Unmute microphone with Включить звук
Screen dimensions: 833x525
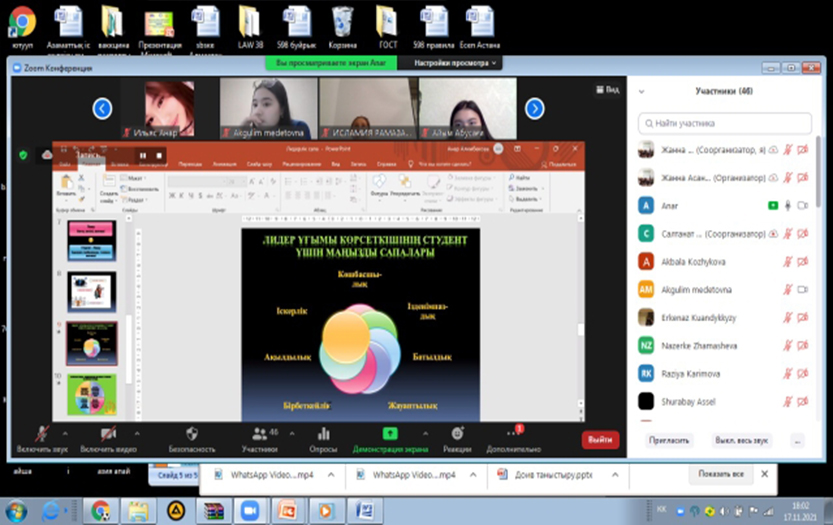42,434
